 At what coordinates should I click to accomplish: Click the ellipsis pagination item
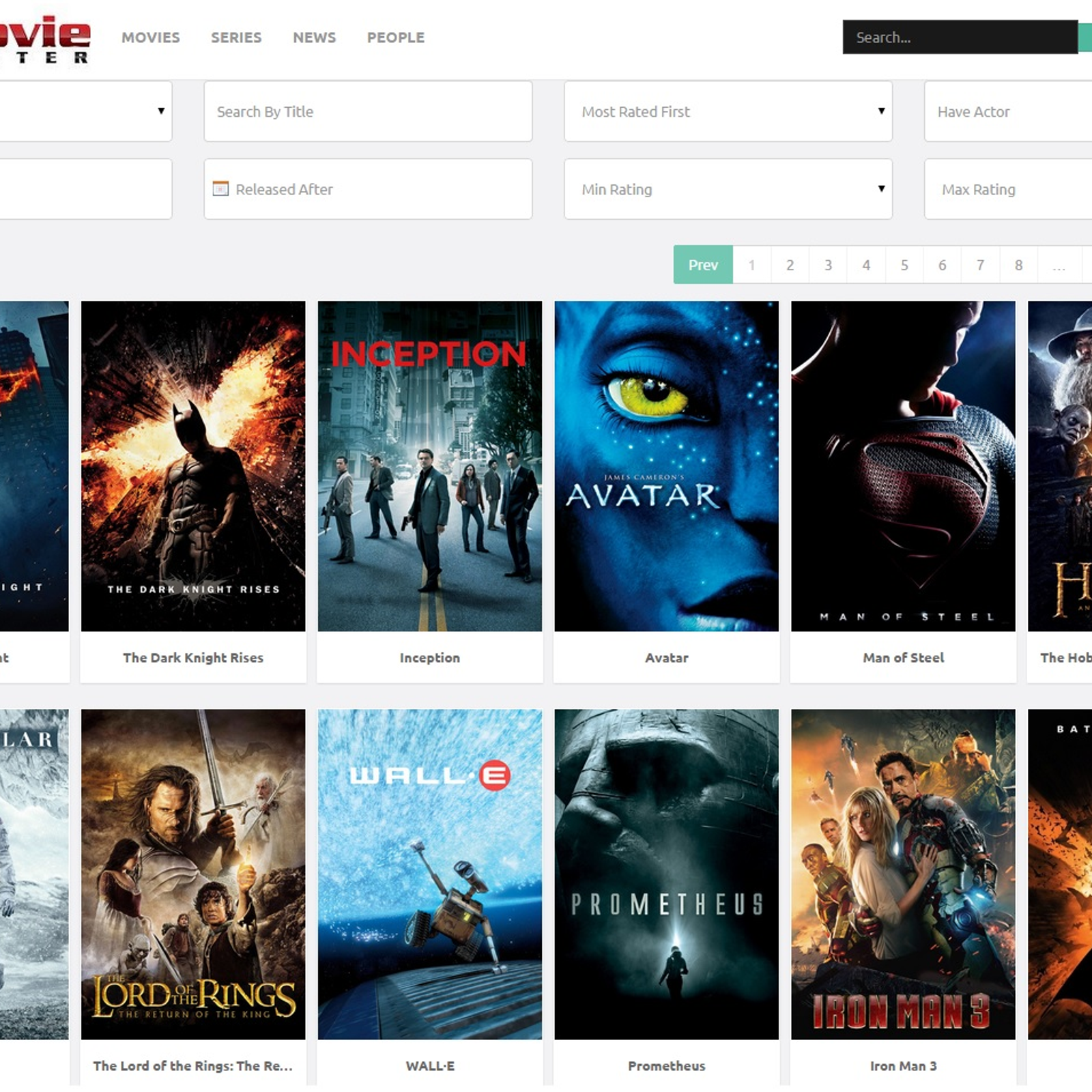click(x=1059, y=264)
